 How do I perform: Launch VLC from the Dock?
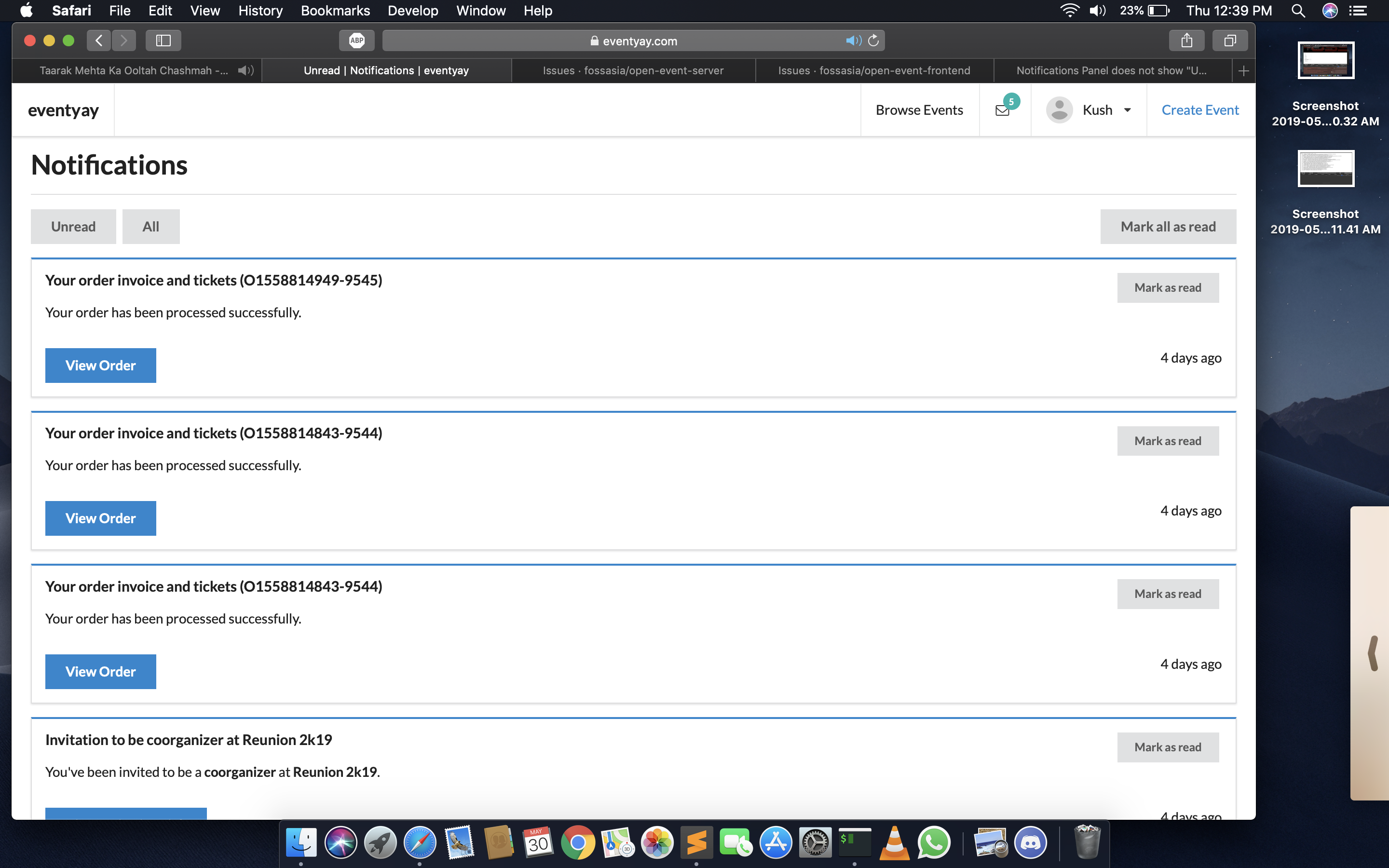click(x=894, y=842)
